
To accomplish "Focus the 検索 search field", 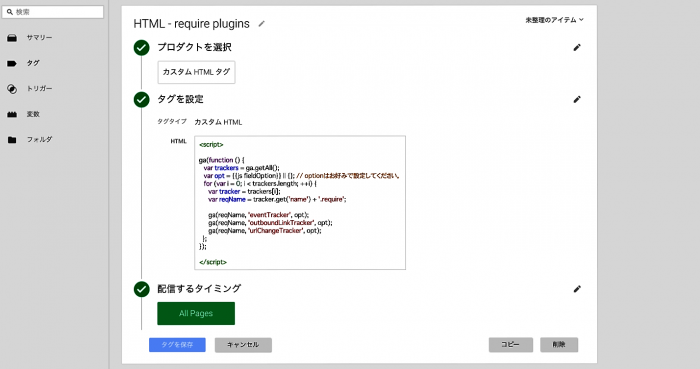I will click(x=53, y=12).
